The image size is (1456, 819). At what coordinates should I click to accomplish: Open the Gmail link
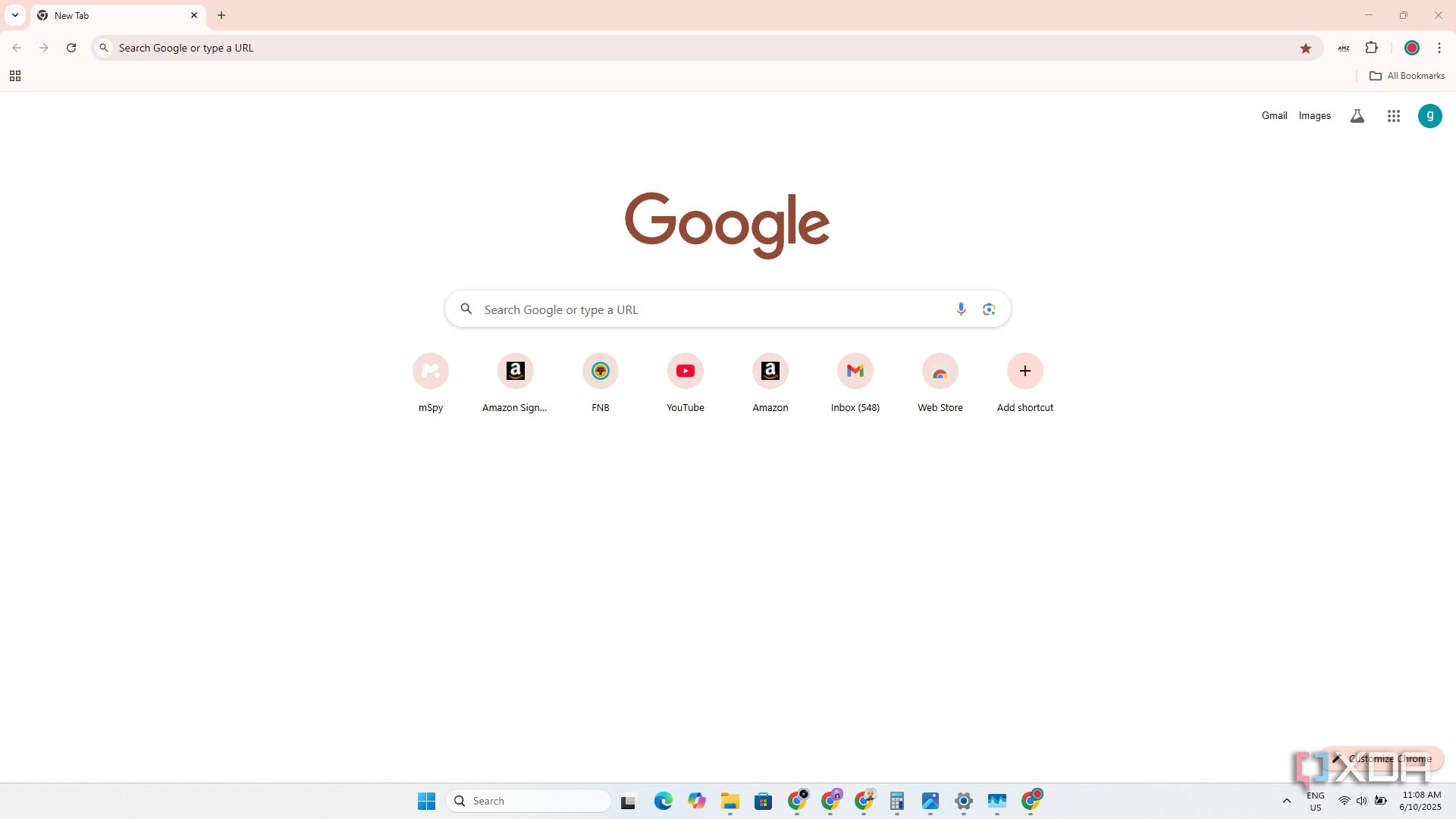coord(1274,116)
